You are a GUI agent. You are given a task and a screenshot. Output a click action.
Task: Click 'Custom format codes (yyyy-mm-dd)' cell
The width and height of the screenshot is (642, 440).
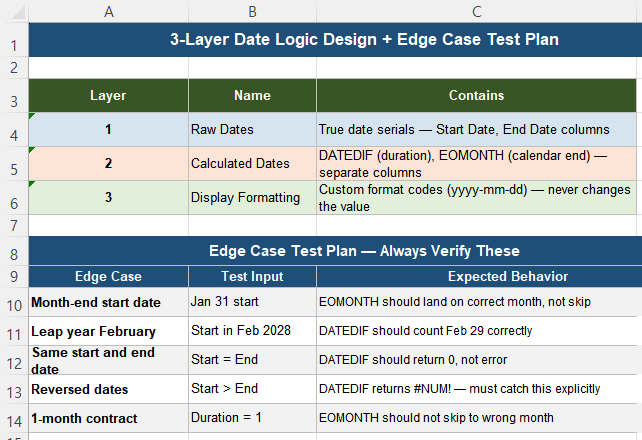pos(477,197)
